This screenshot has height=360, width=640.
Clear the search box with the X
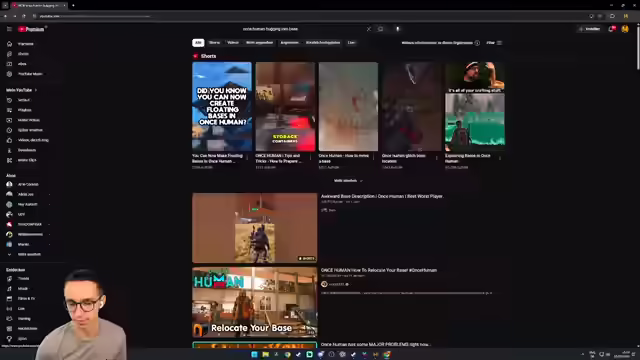[x=369, y=29]
